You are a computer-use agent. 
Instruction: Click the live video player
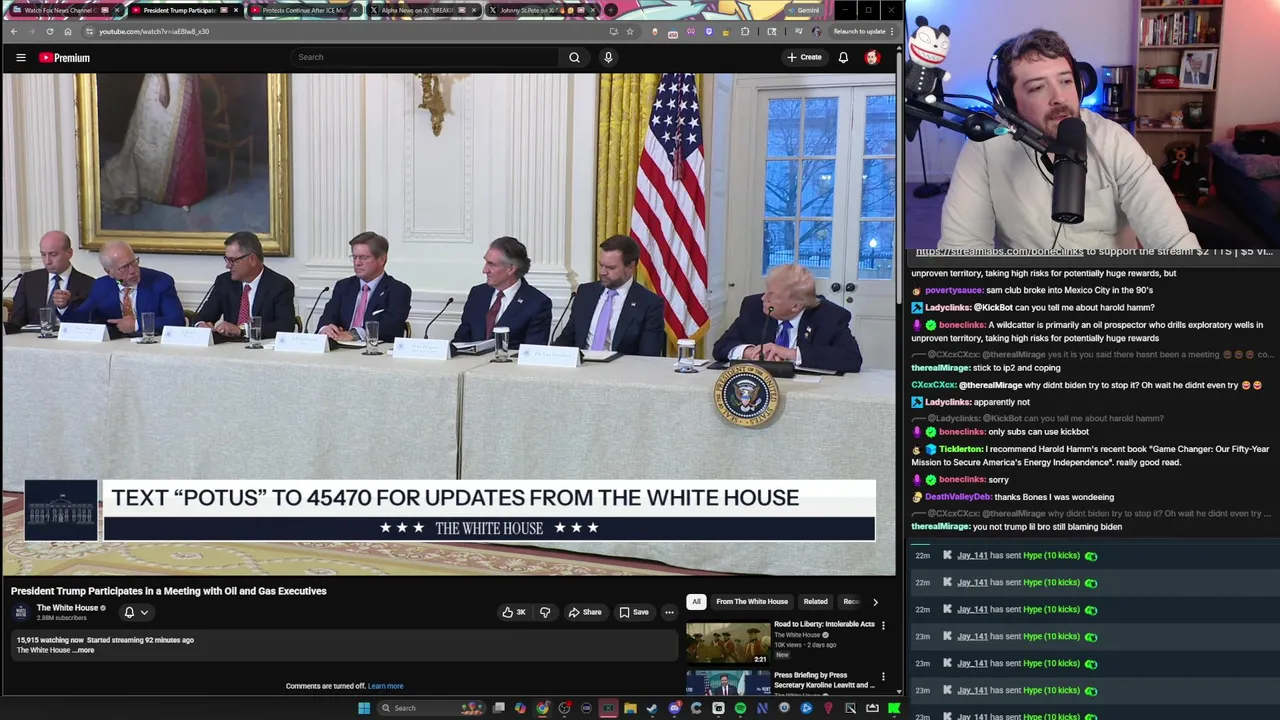click(x=448, y=324)
